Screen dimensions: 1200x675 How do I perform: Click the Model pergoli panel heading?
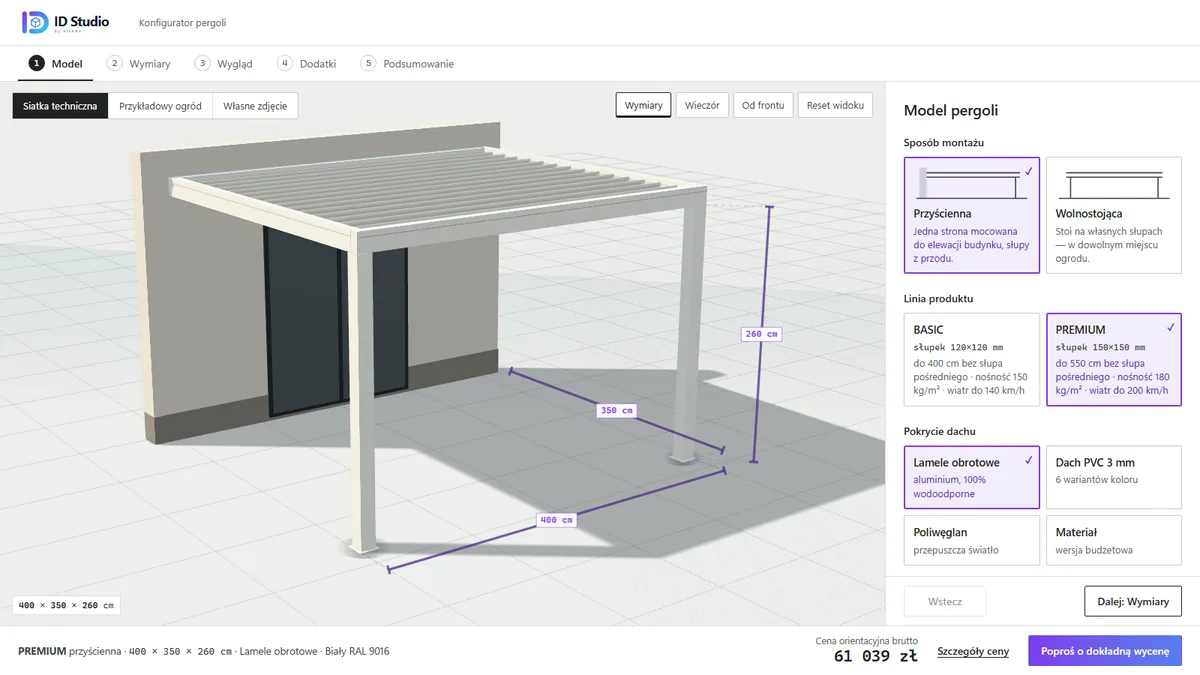[x=951, y=111]
